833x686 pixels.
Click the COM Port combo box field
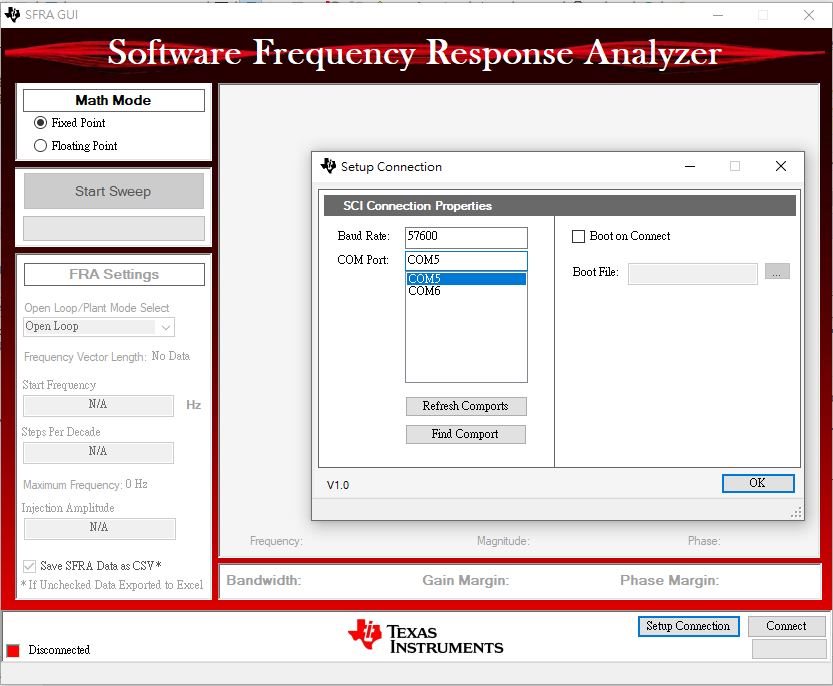pyautogui.click(x=466, y=260)
